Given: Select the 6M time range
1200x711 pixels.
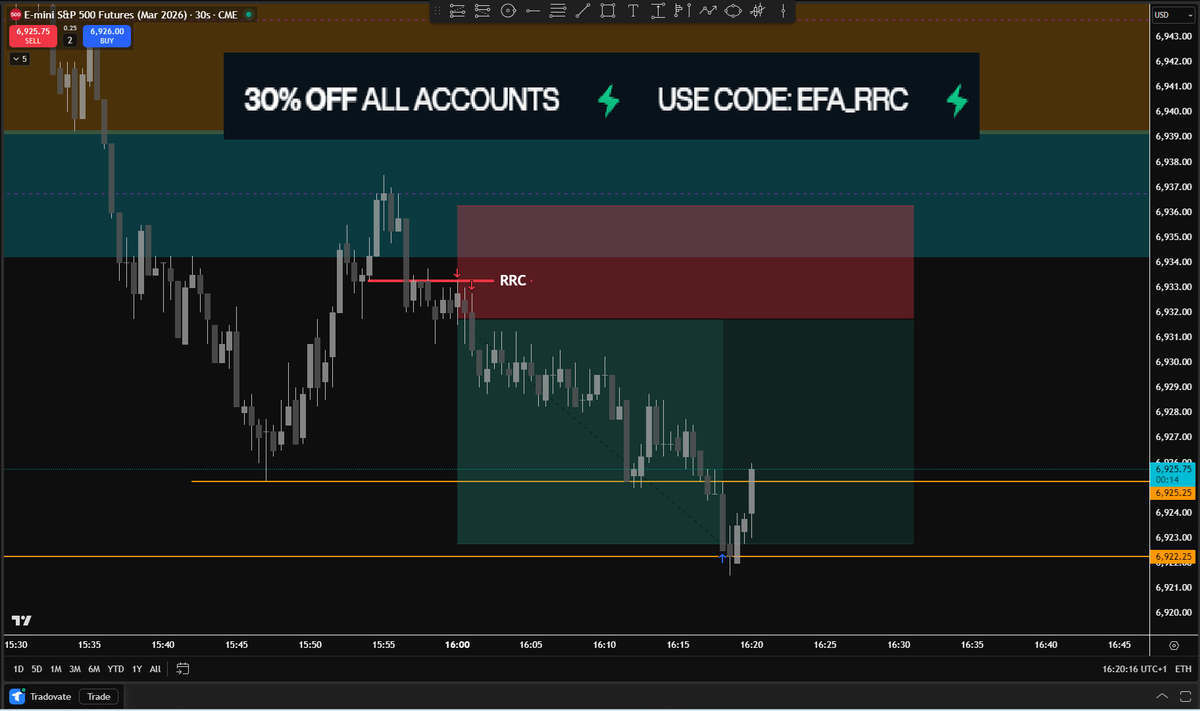Looking at the screenshot, I should (94, 669).
